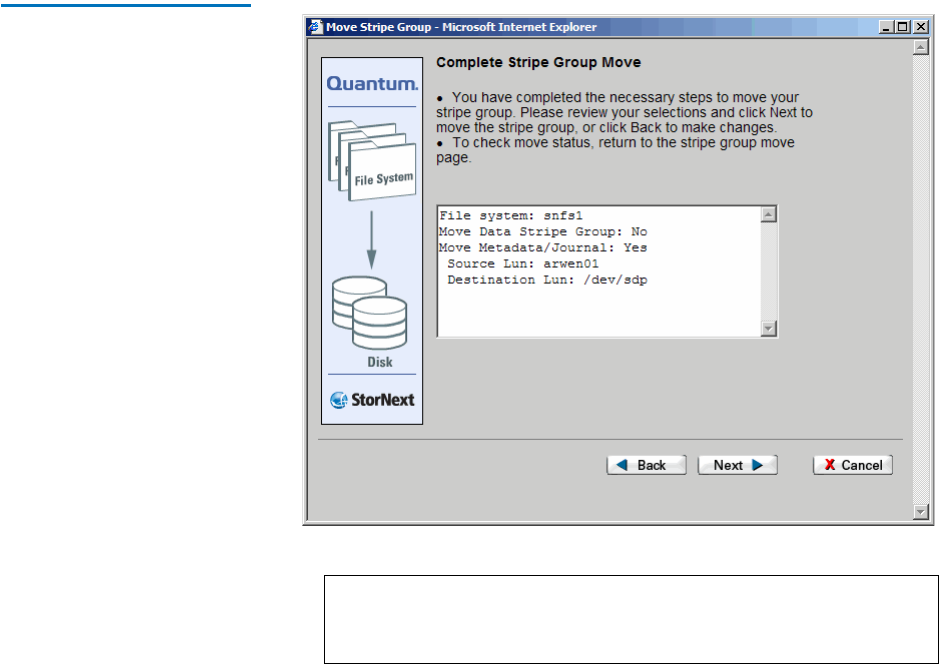Click the summary box scroll-down arrow
Viewport: 939px width, 664px height.
click(x=768, y=328)
